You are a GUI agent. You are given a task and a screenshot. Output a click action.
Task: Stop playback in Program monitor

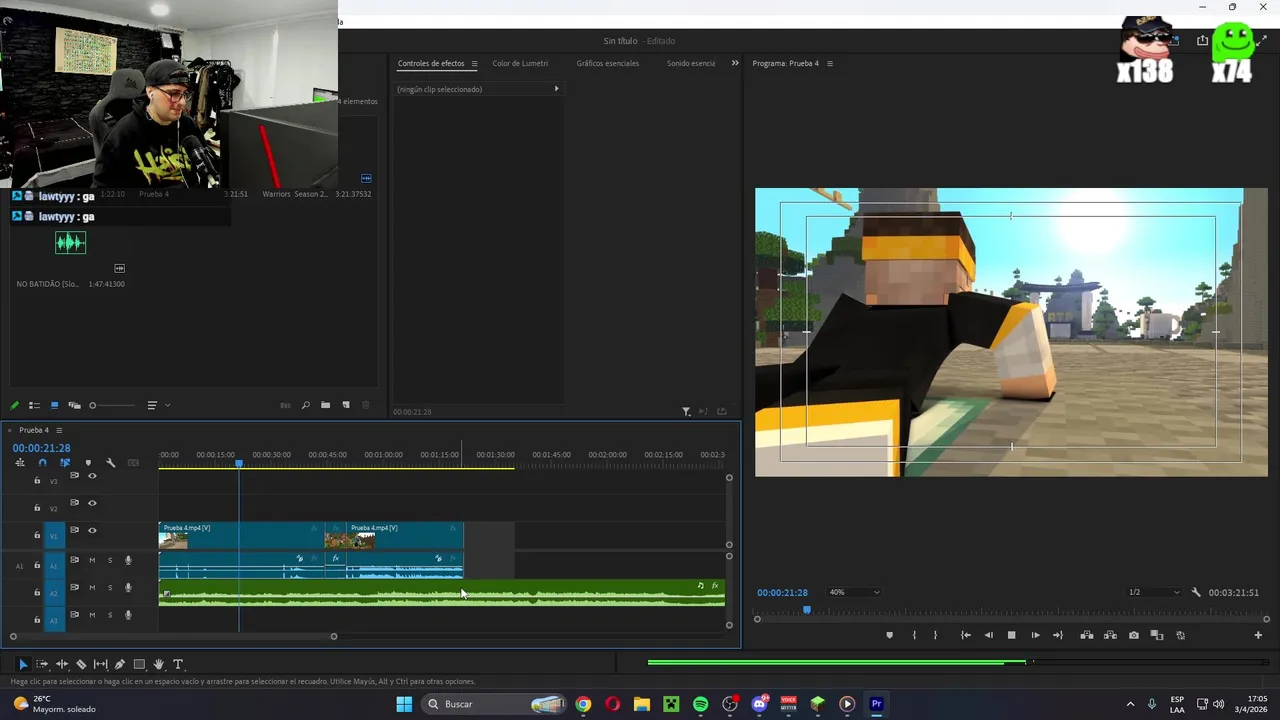click(x=1011, y=635)
